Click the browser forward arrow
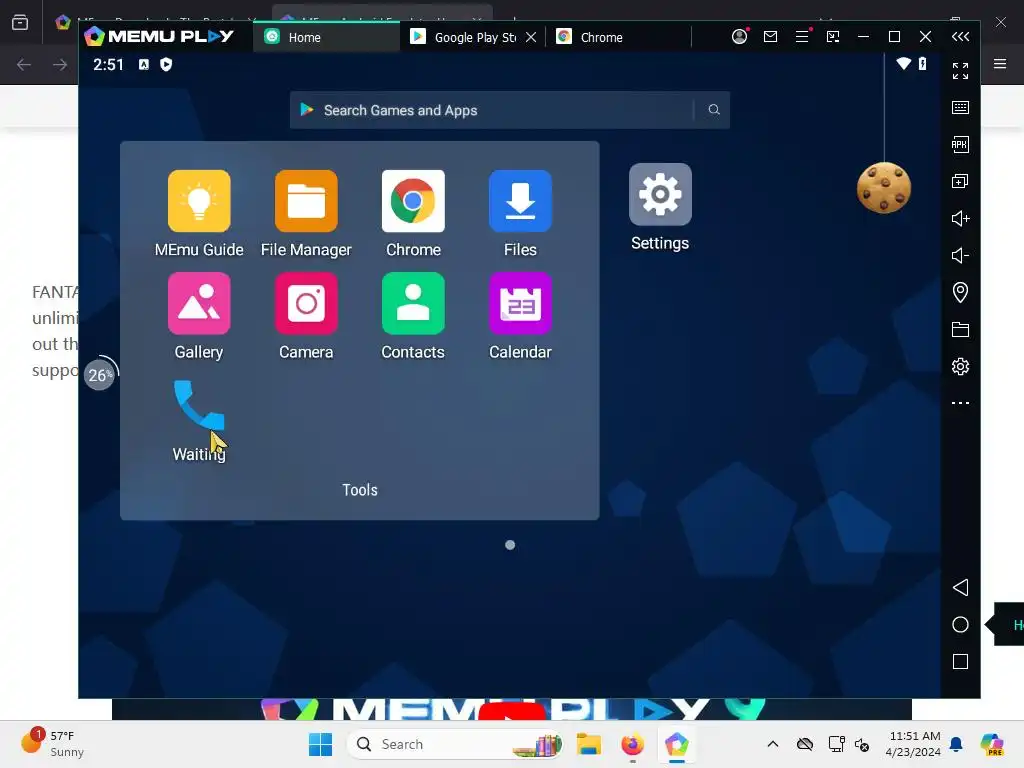Screen dimensions: 1024x768 pyautogui.click(x=59, y=64)
